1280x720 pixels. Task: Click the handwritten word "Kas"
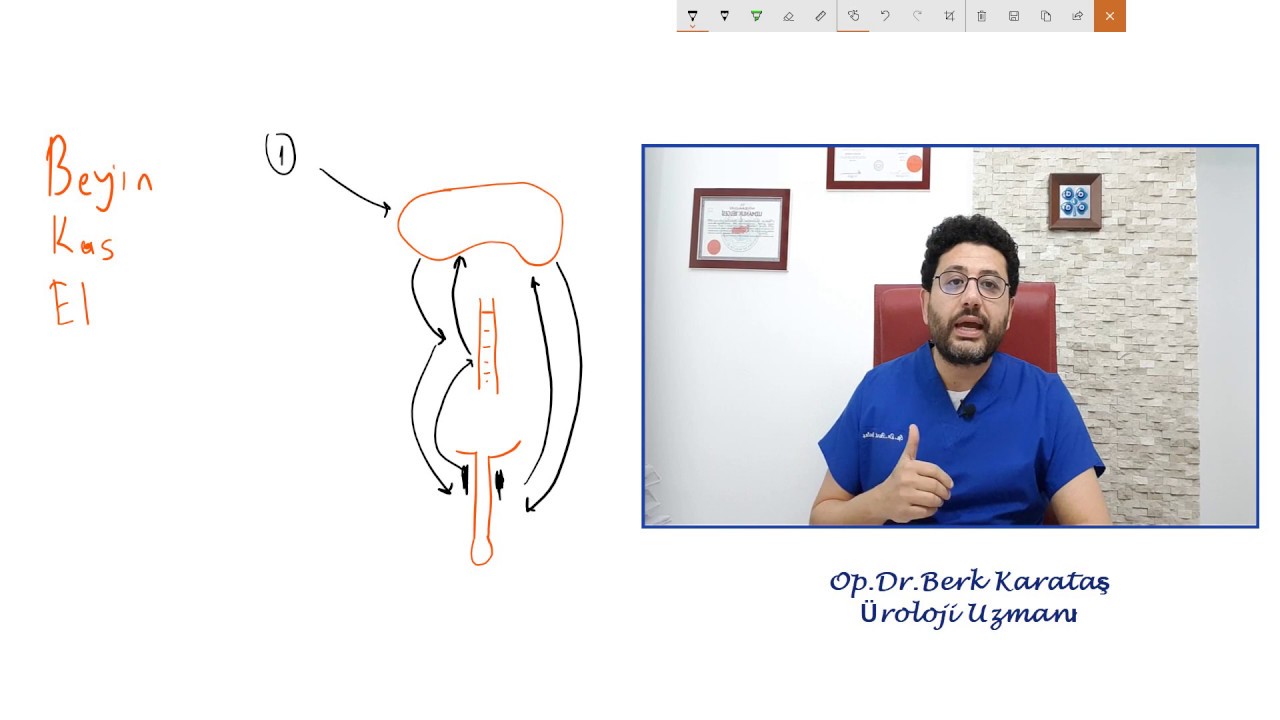pos(83,240)
